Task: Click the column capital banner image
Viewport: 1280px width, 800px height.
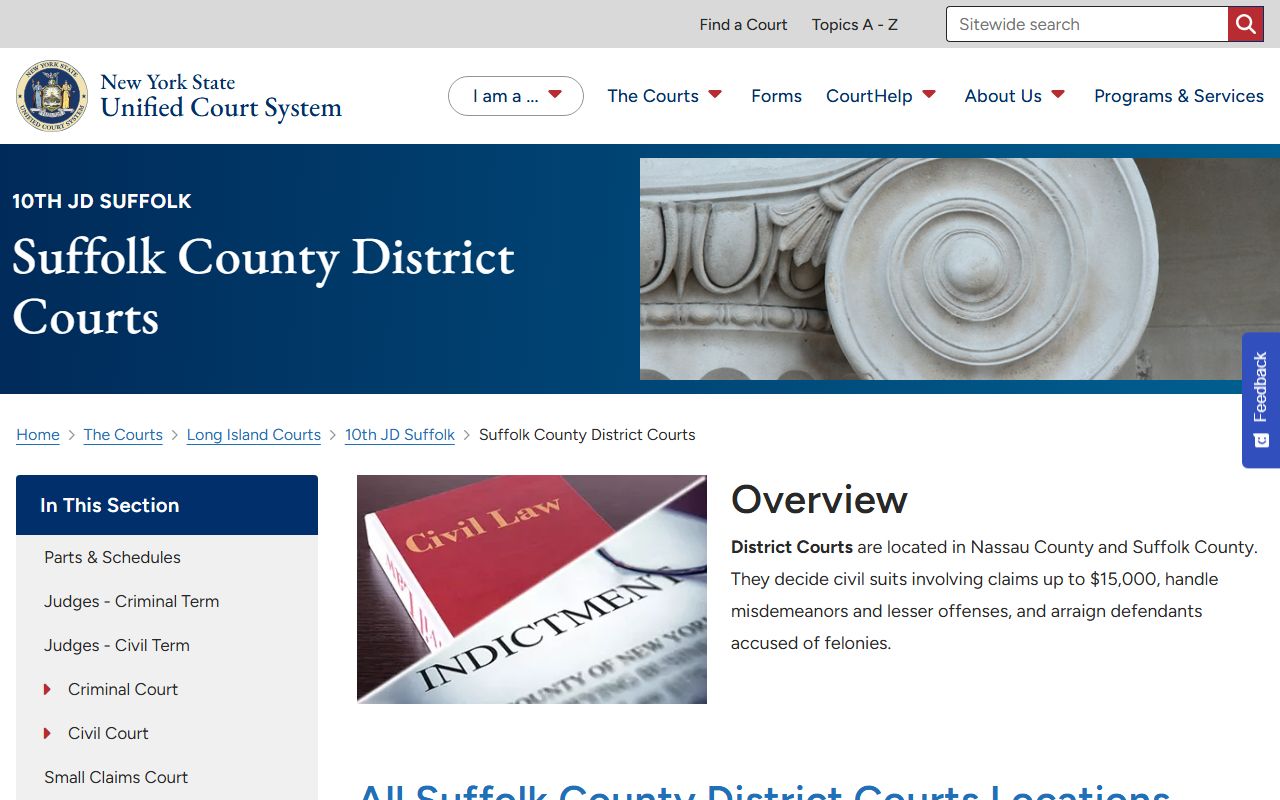Action: tap(960, 269)
